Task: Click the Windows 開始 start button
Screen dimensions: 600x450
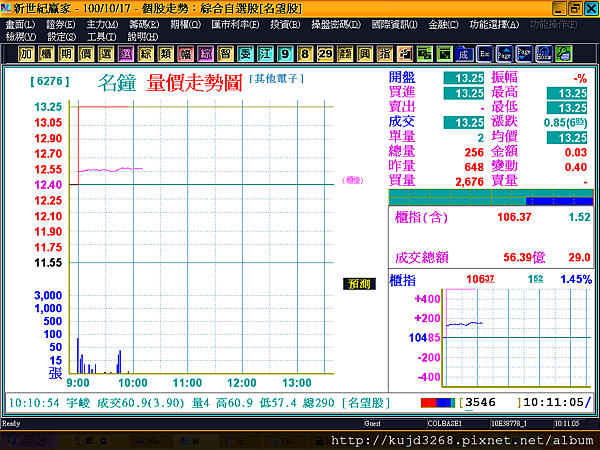Action: [x=29, y=441]
